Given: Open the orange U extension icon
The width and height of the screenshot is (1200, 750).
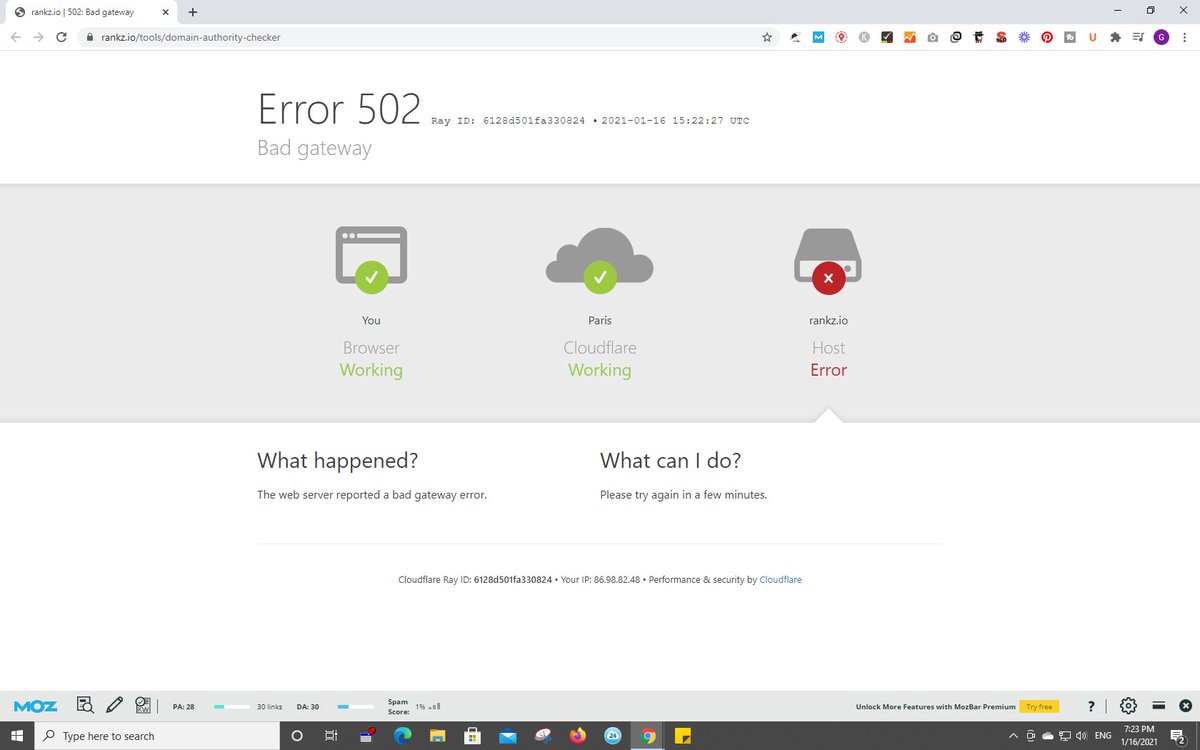Looking at the screenshot, I should pos(1093,37).
